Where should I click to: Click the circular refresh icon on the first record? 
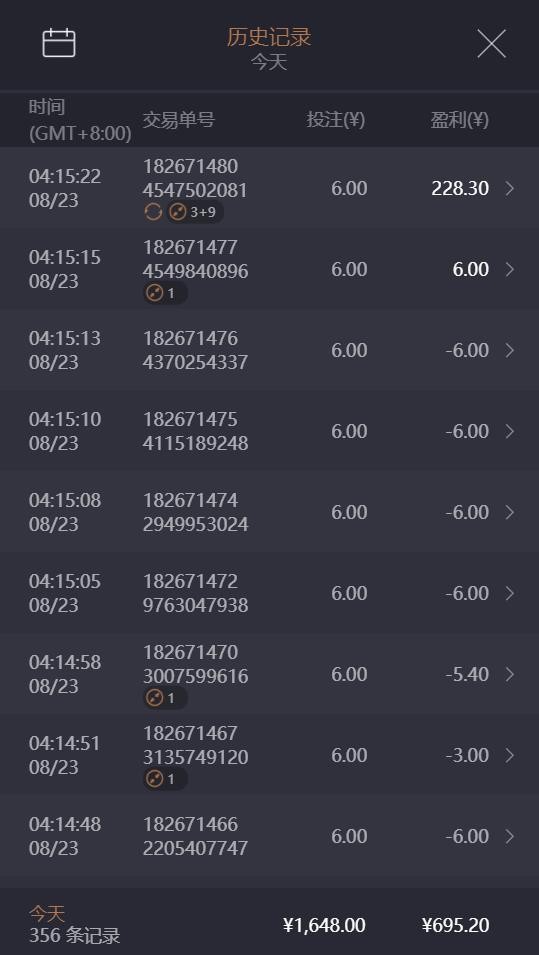point(153,213)
